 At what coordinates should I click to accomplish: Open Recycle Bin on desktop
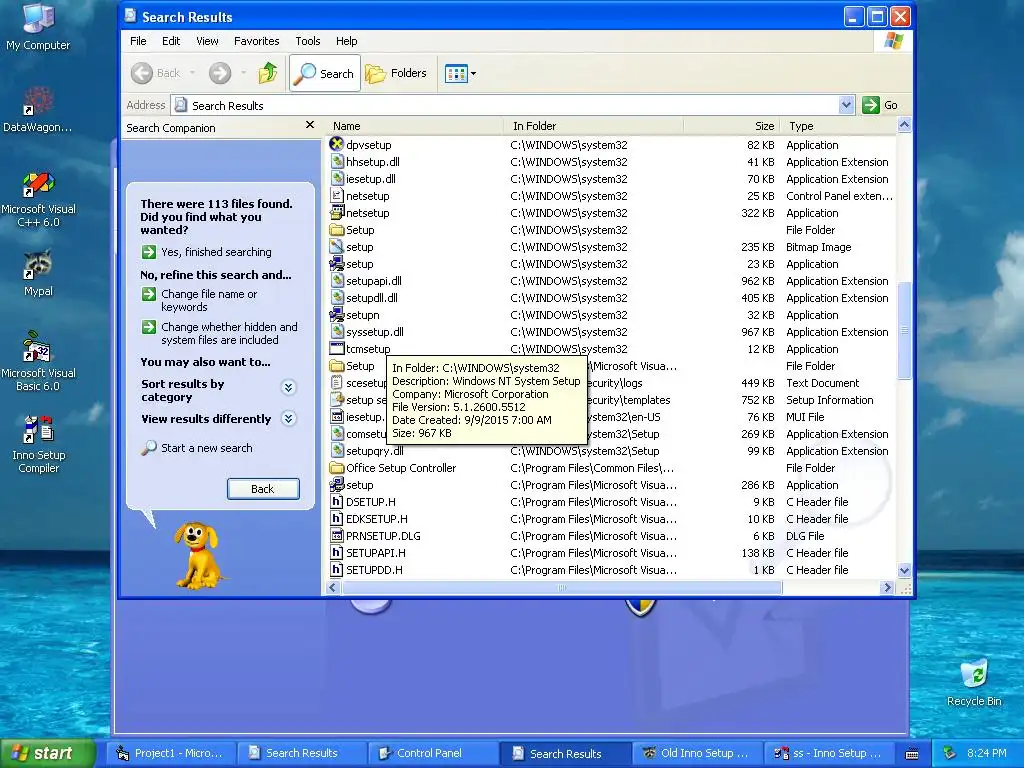tap(974, 682)
